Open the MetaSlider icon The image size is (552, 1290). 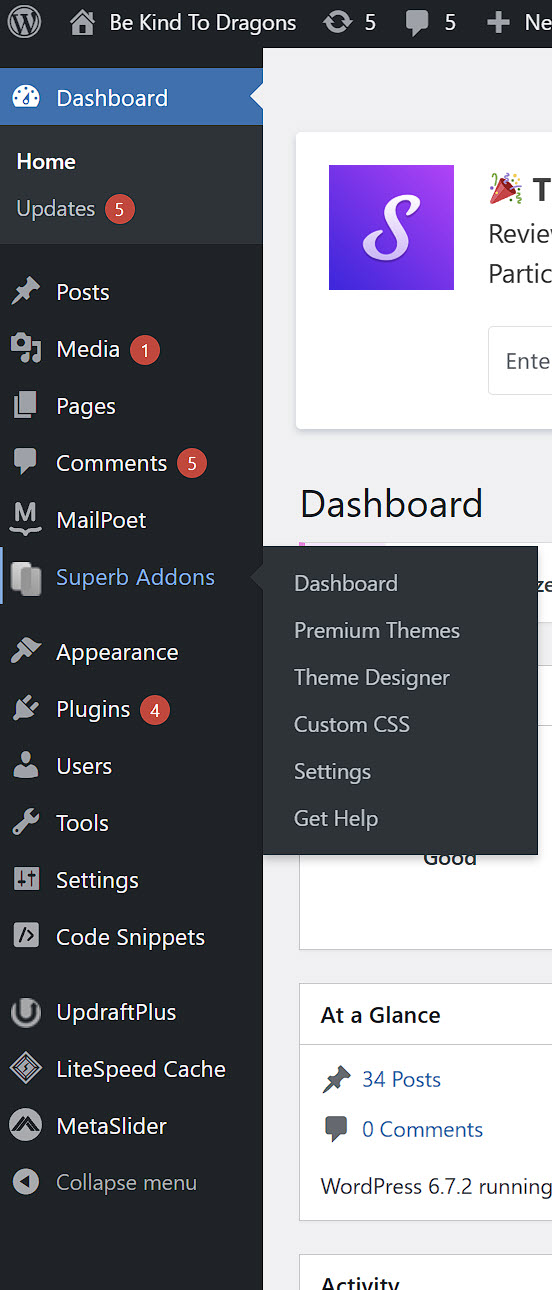pyautogui.click(x=25, y=1126)
